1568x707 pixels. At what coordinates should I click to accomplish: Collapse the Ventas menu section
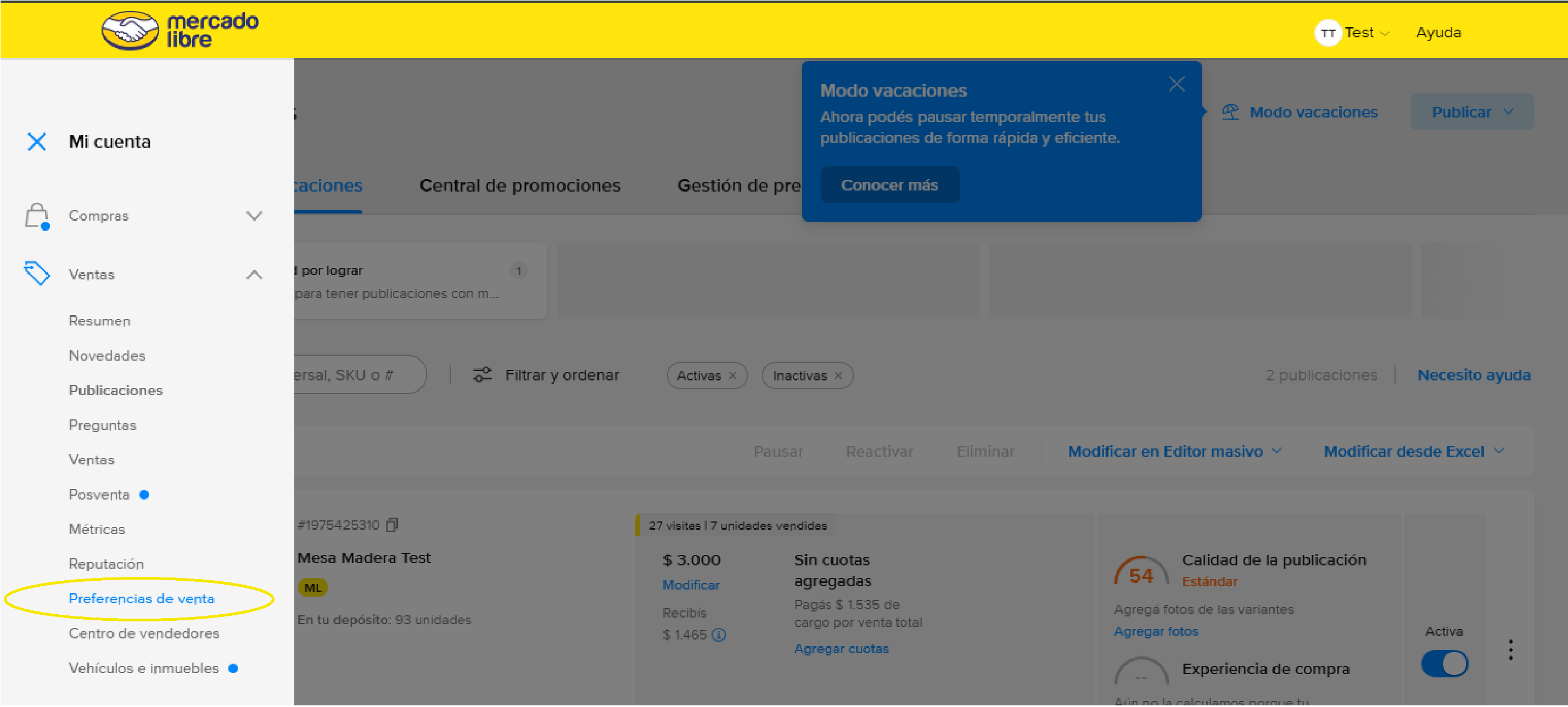[254, 274]
